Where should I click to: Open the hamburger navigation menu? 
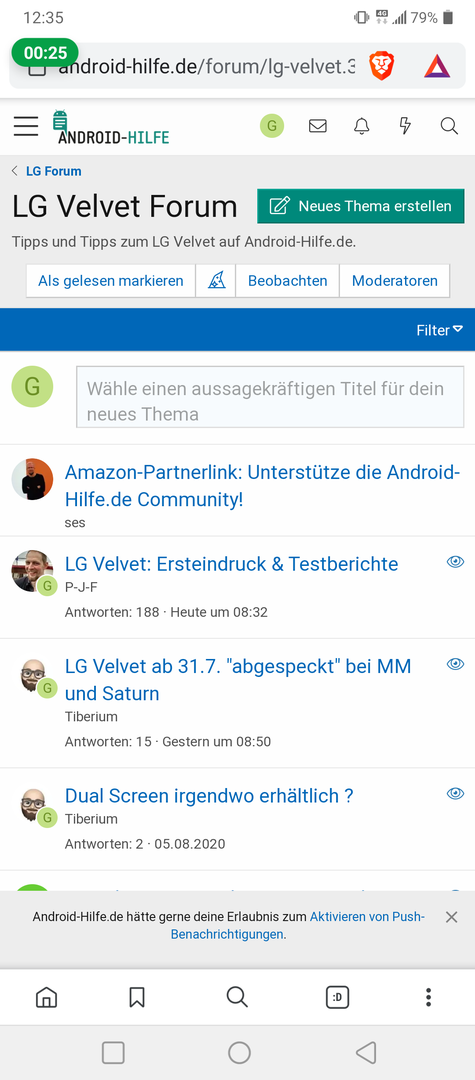tap(25, 126)
